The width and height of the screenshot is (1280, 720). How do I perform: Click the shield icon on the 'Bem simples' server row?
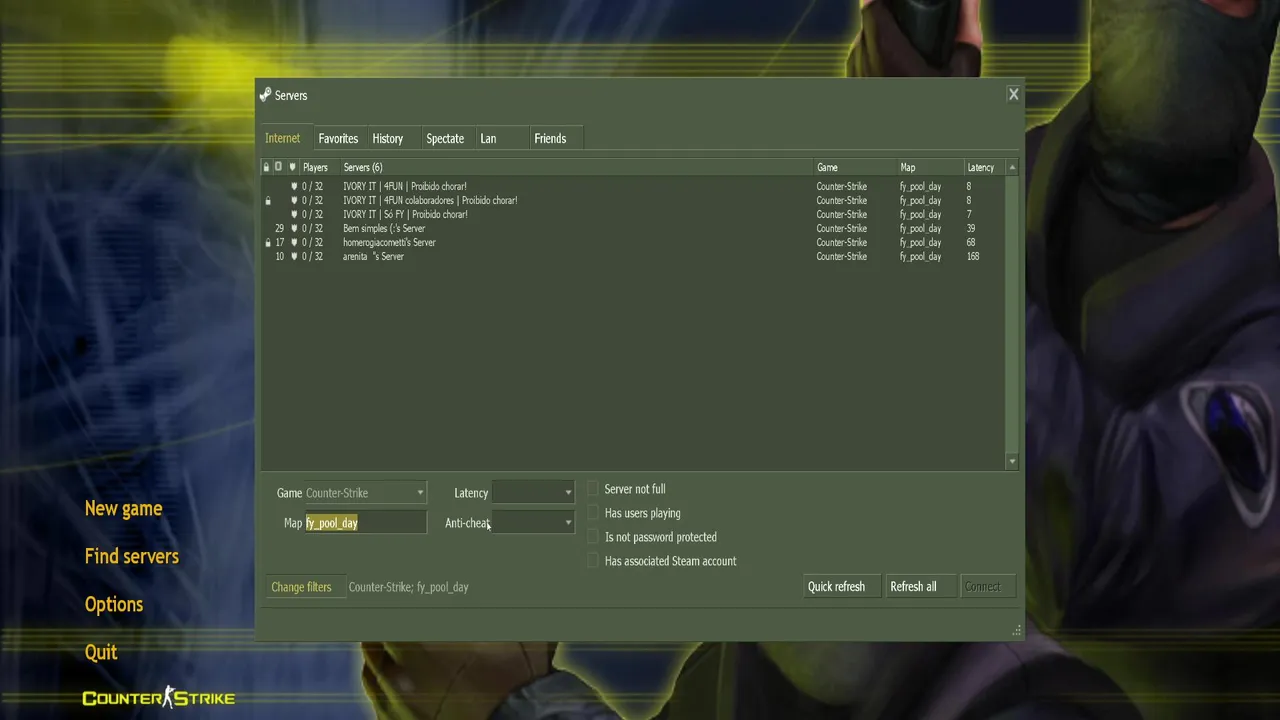coord(294,228)
